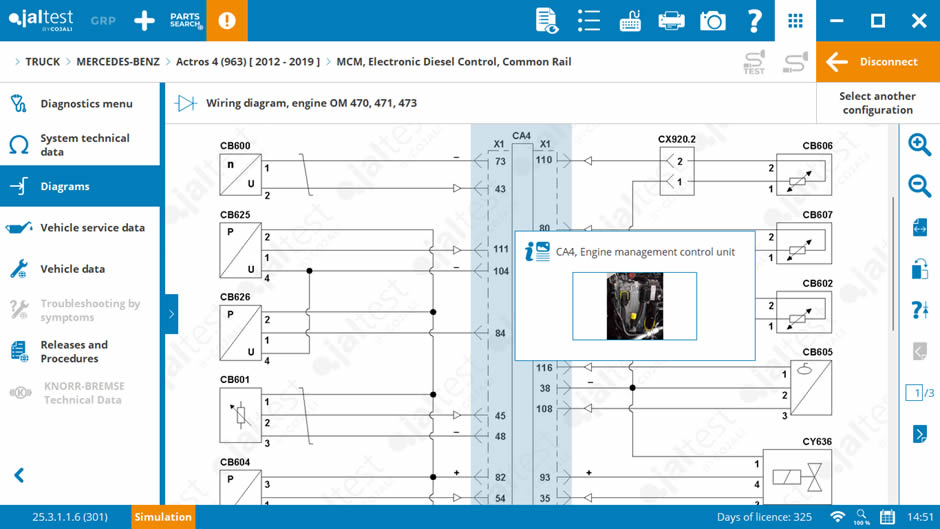Image resolution: width=940 pixels, height=529 pixels.
Task: Click the Wi-Fi status icon
Action: click(837, 517)
